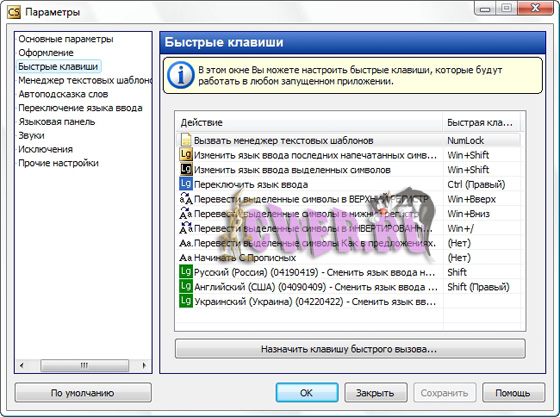The width and height of the screenshot is (560, 417).
Task: Click the green Lg icon for Украинский (Украина)
Action: coord(186,301)
